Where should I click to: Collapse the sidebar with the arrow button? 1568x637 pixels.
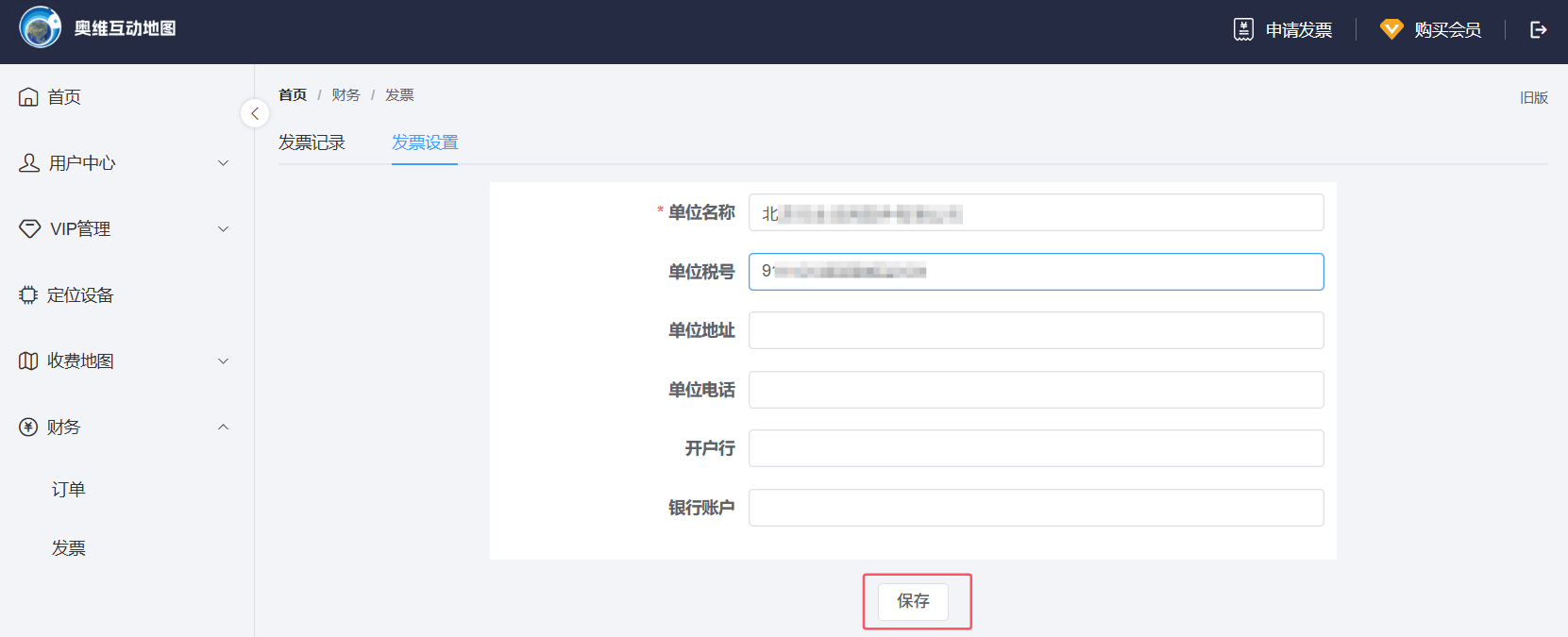[x=255, y=113]
